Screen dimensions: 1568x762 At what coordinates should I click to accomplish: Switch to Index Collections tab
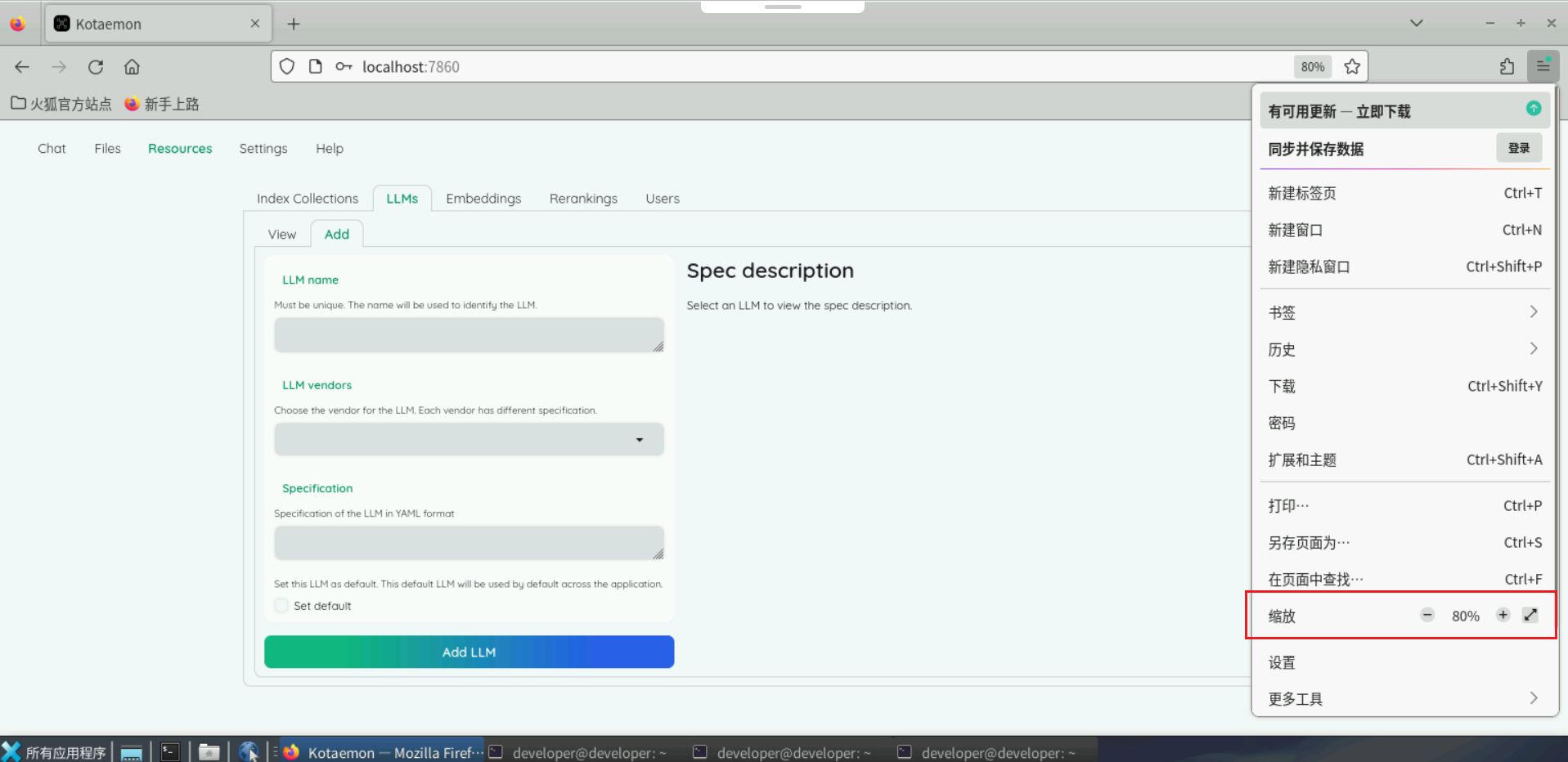tap(308, 199)
